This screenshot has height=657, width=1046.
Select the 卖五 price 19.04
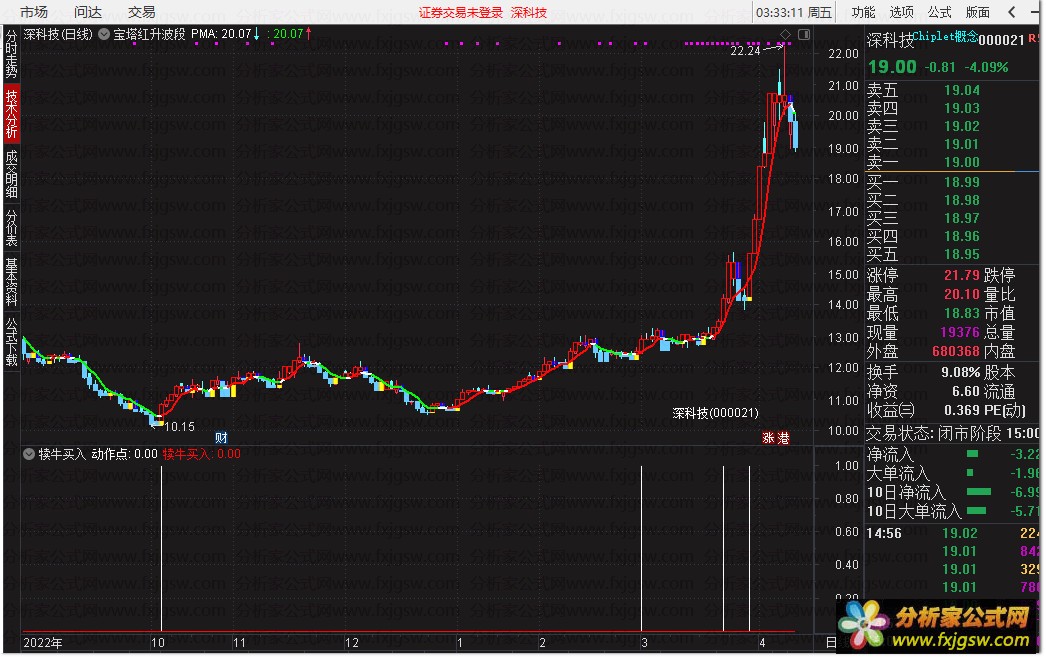point(961,90)
